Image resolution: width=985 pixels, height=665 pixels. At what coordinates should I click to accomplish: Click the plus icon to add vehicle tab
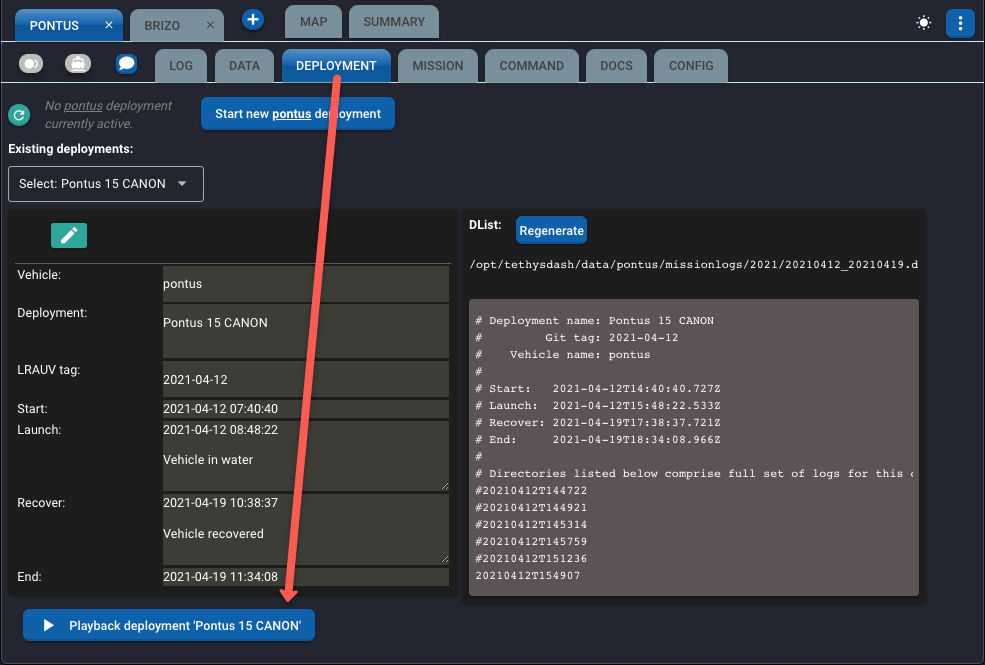[x=253, y=20]
